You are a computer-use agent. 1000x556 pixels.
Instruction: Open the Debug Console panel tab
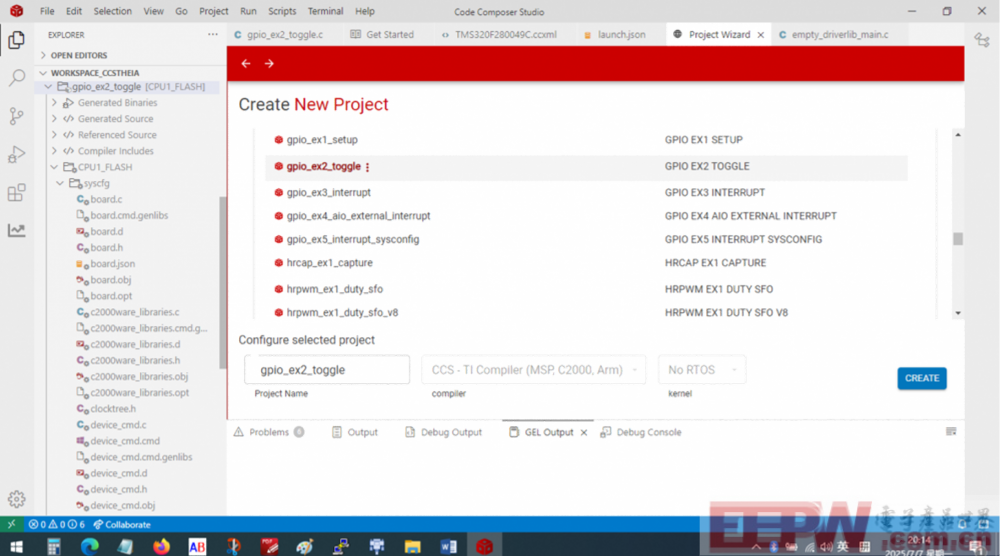point(641,432)
